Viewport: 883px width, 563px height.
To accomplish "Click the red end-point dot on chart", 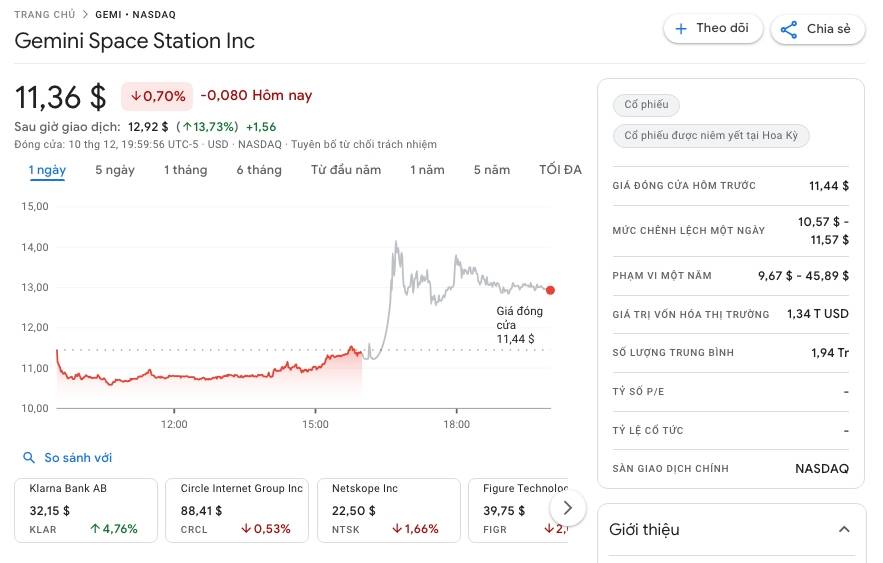I will point(550,290).
